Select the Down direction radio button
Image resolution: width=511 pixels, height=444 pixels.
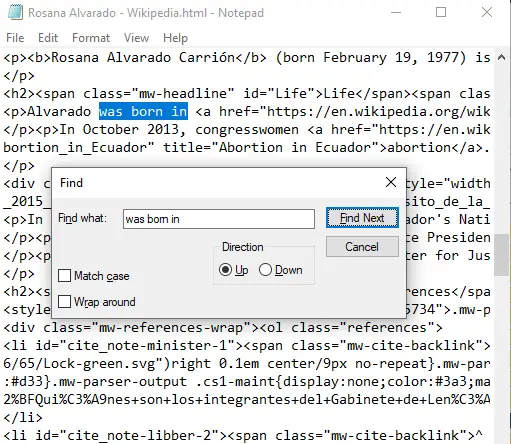tap(265, 270)
